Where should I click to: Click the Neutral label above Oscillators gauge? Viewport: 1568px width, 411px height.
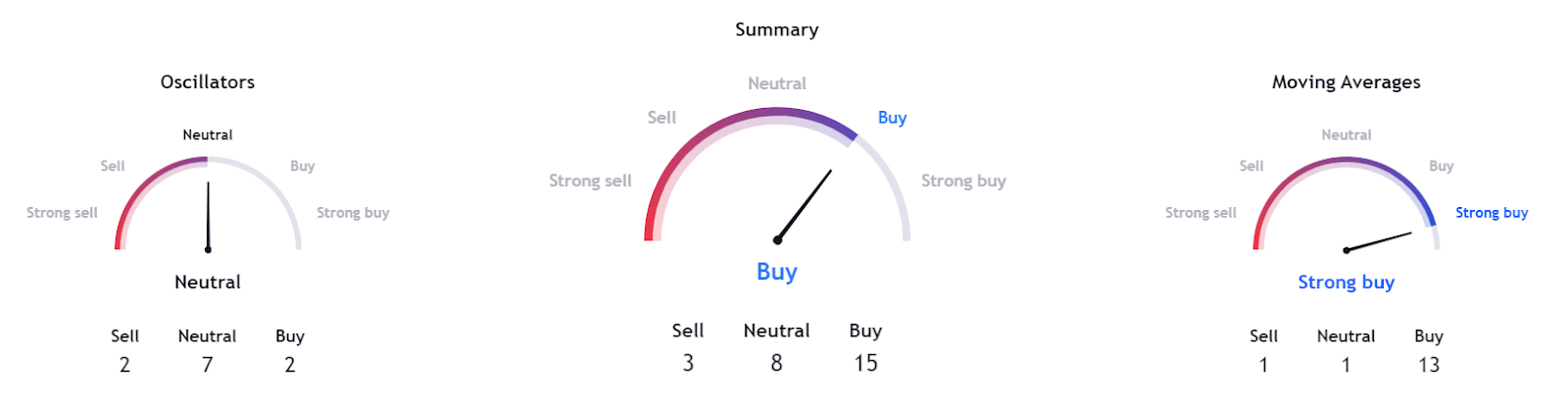[x=208, y=135]
